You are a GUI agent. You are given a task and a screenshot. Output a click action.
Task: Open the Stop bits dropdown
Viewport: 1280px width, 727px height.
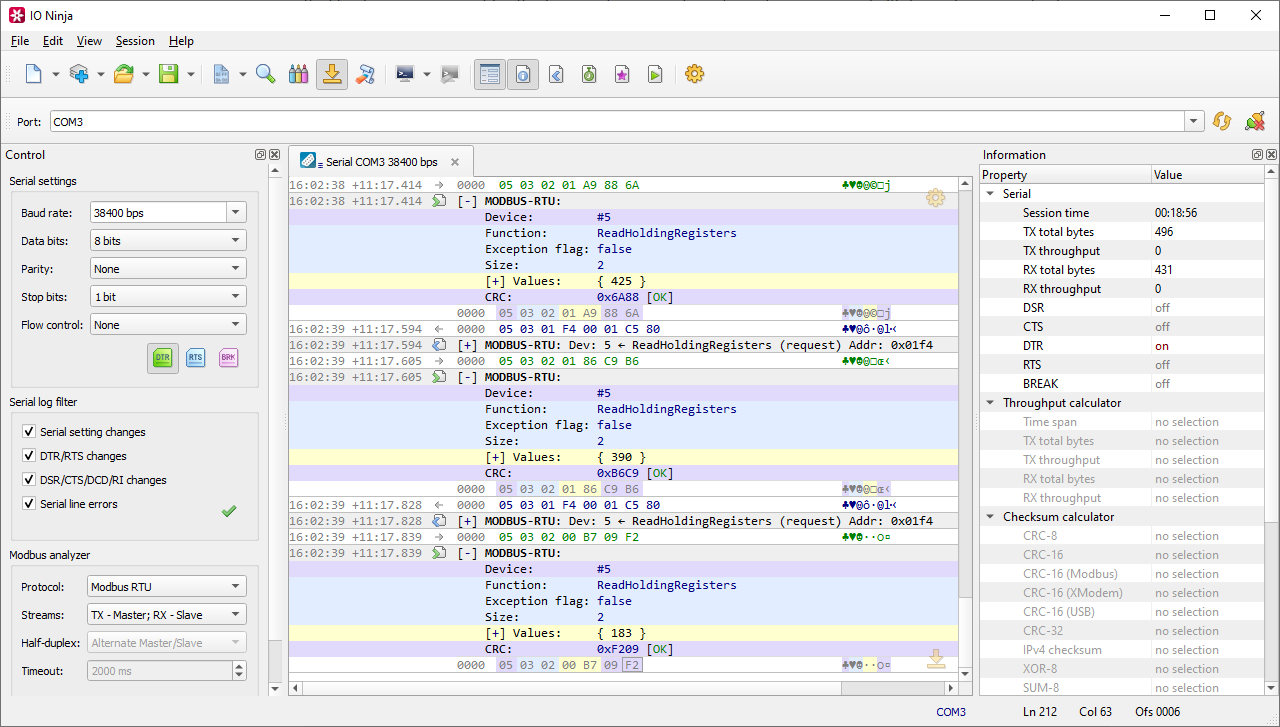tap(168, 297)
